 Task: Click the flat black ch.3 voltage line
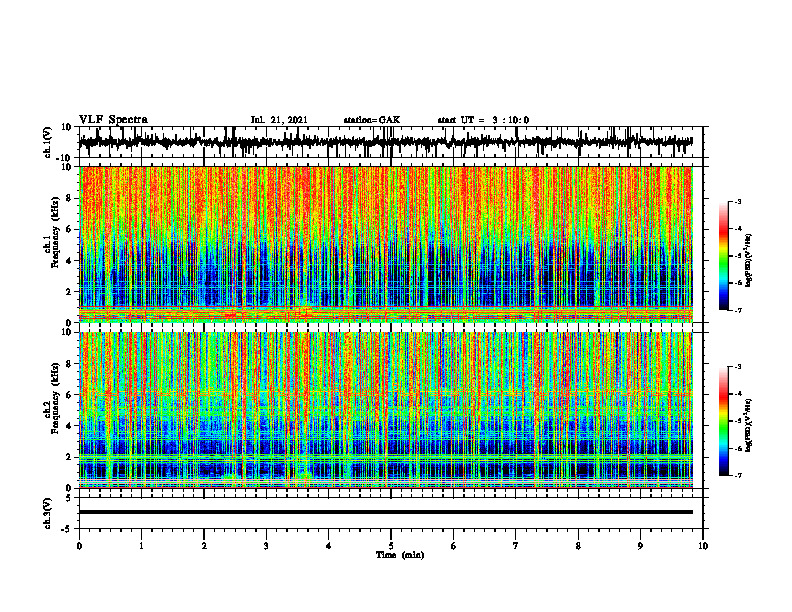coord(386,512)
